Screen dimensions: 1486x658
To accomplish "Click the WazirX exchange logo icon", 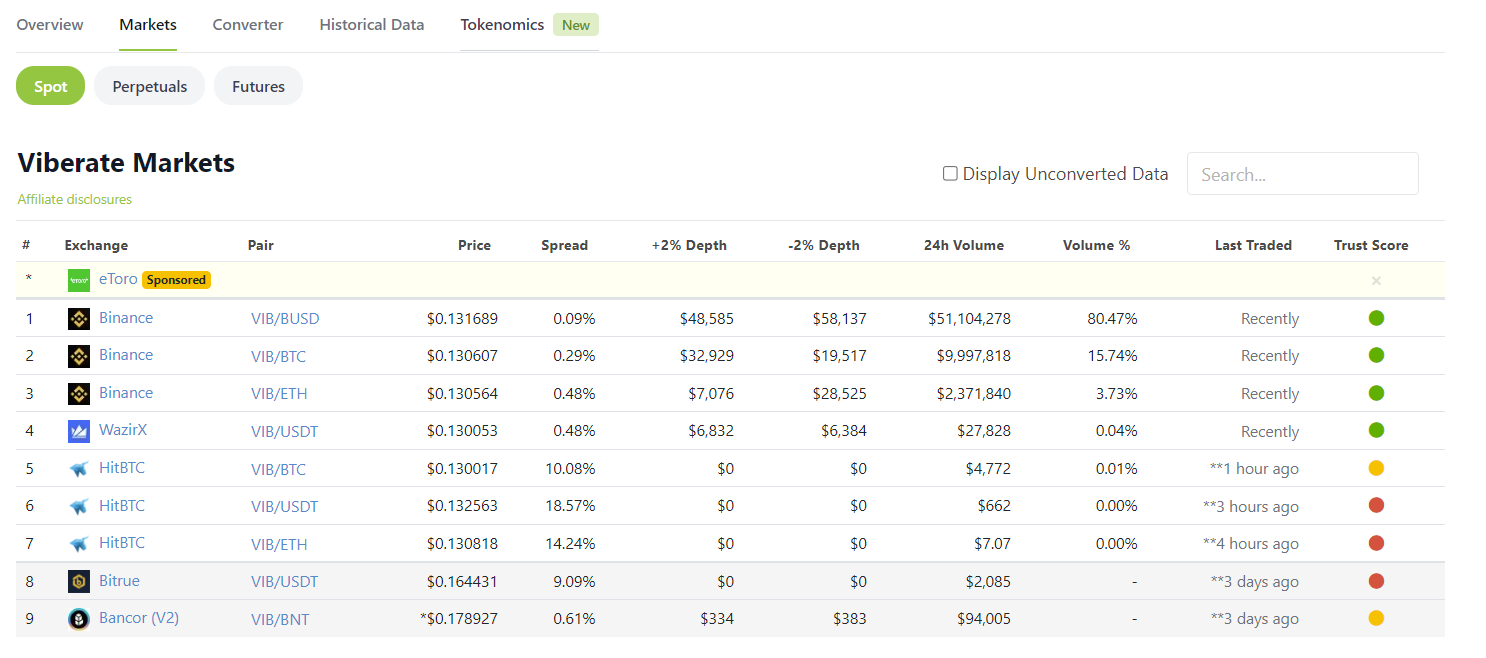I will pyautogui.click(x=79, y=431).
